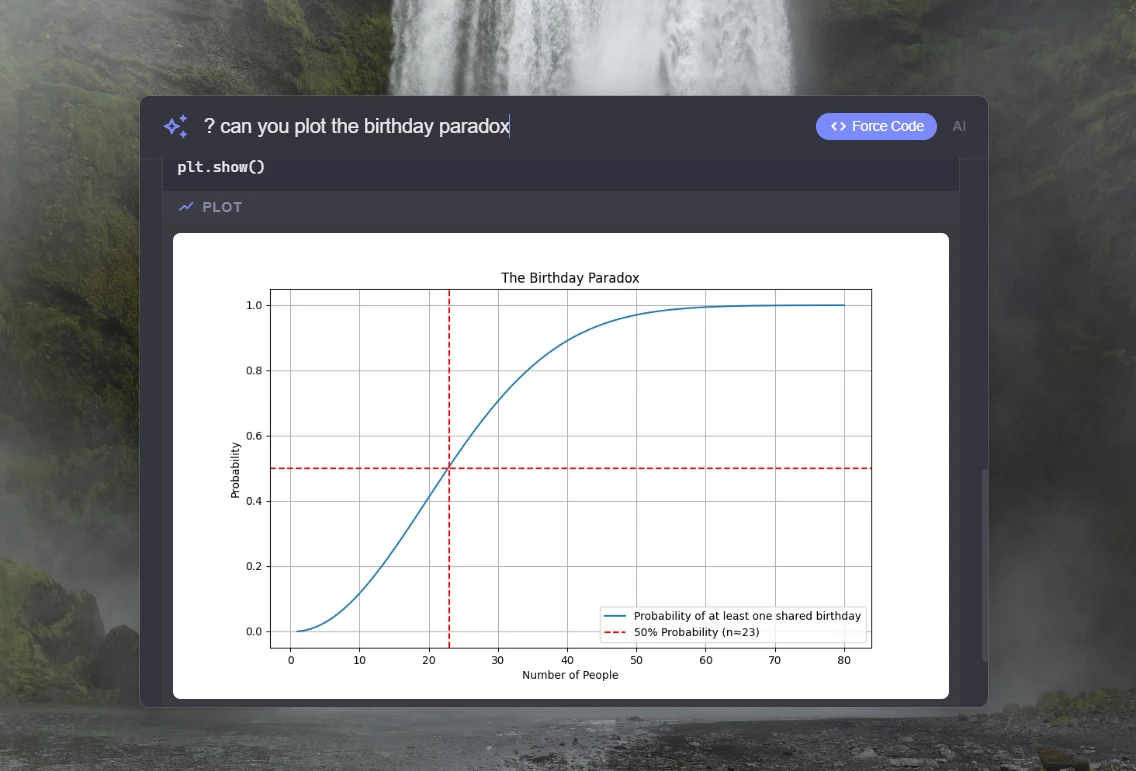Toggle the Force Code button
The height and width of the screenshot is (771, 1136).
[876, 126]
